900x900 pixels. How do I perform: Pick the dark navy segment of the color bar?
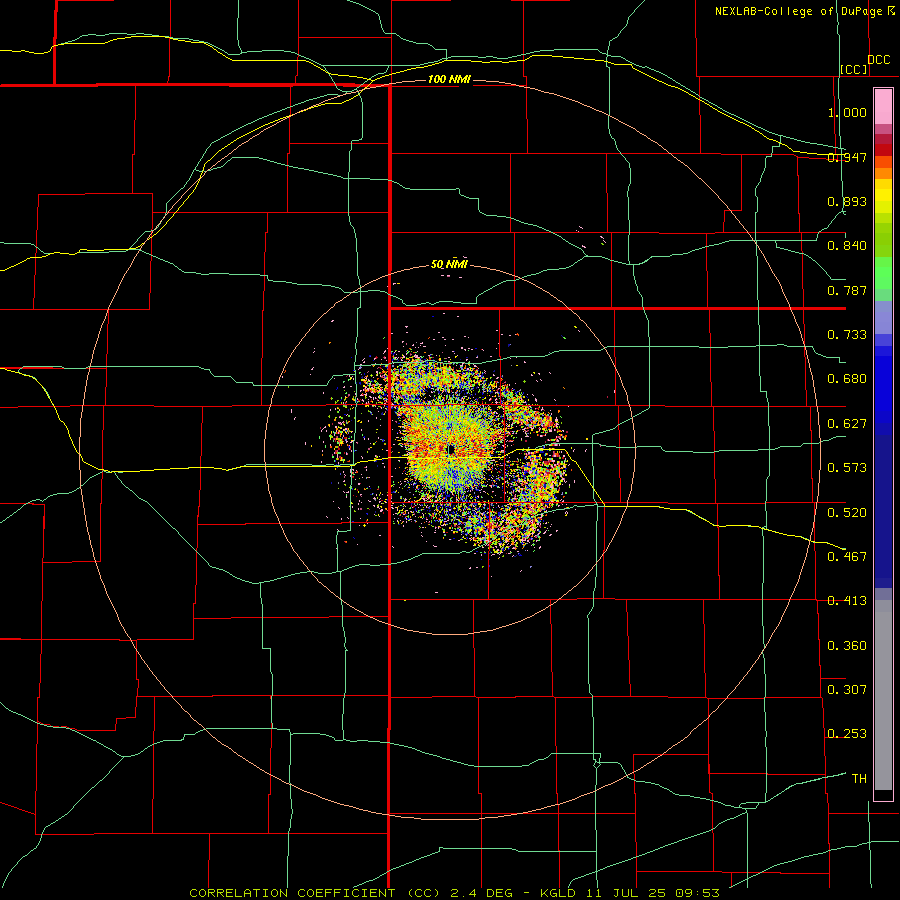click(883, 511)
